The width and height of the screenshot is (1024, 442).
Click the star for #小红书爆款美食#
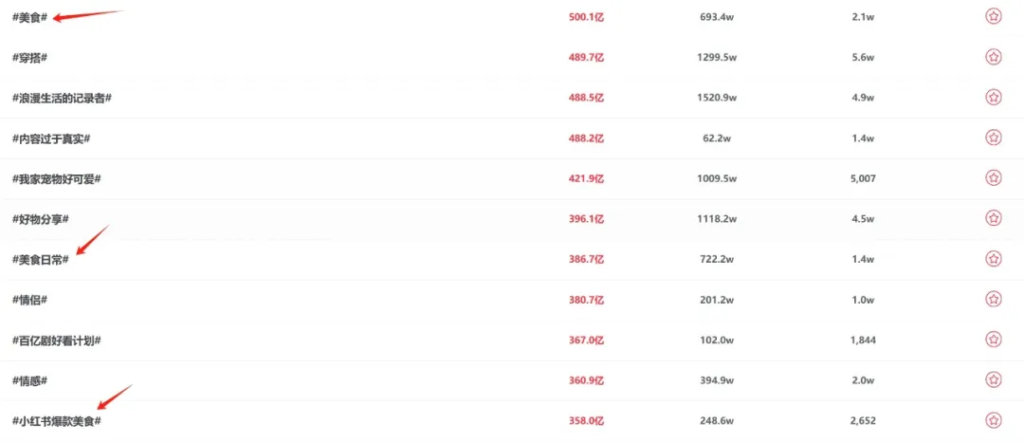click(993, 420)
